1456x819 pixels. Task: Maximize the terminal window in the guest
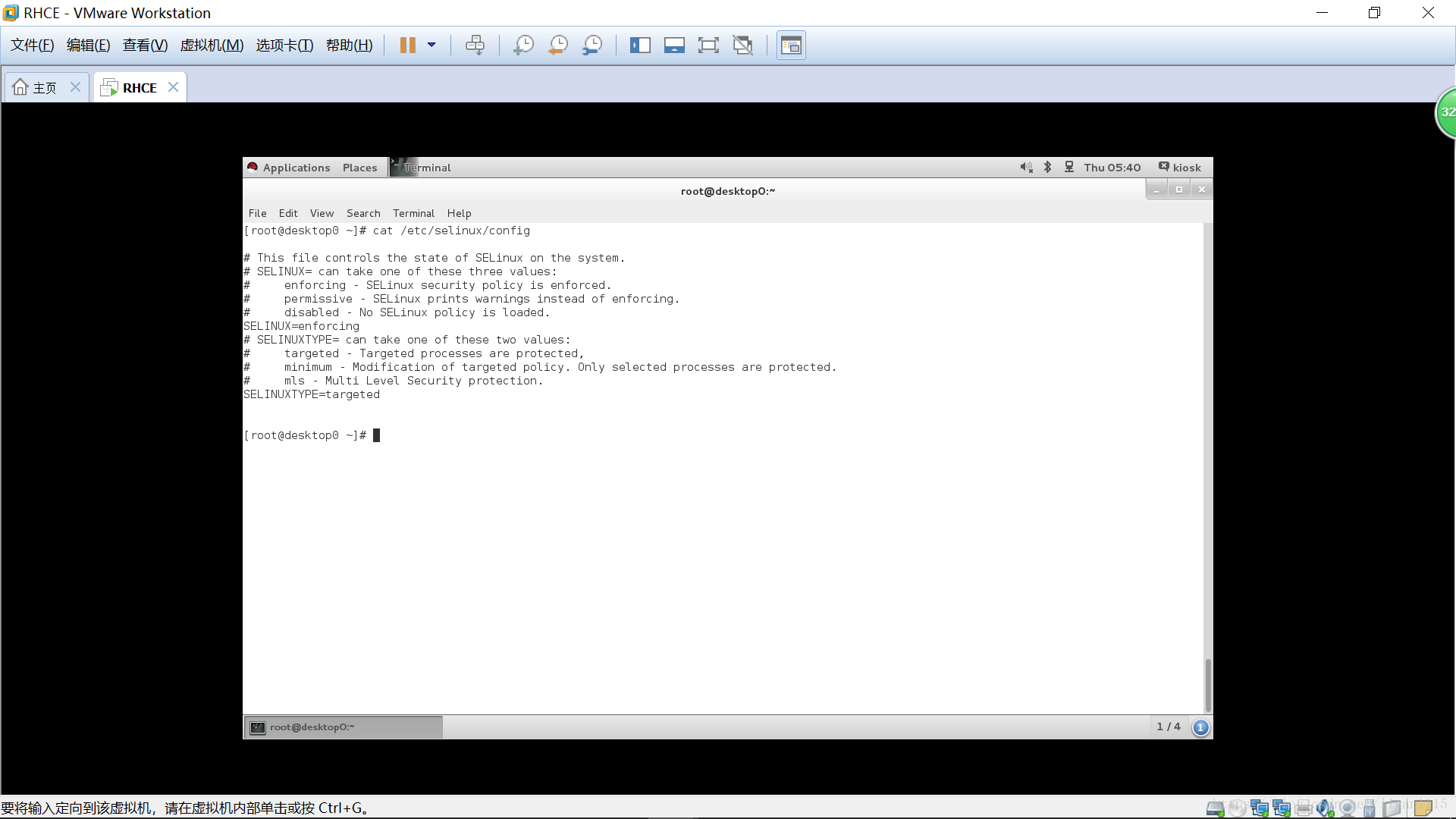pos(1179,190)
